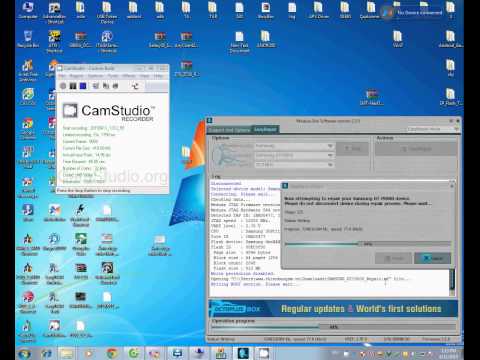Open the Recycle Bin desktop icon
The height and width of the screenshot is (360, 480).
click(28, 39)
